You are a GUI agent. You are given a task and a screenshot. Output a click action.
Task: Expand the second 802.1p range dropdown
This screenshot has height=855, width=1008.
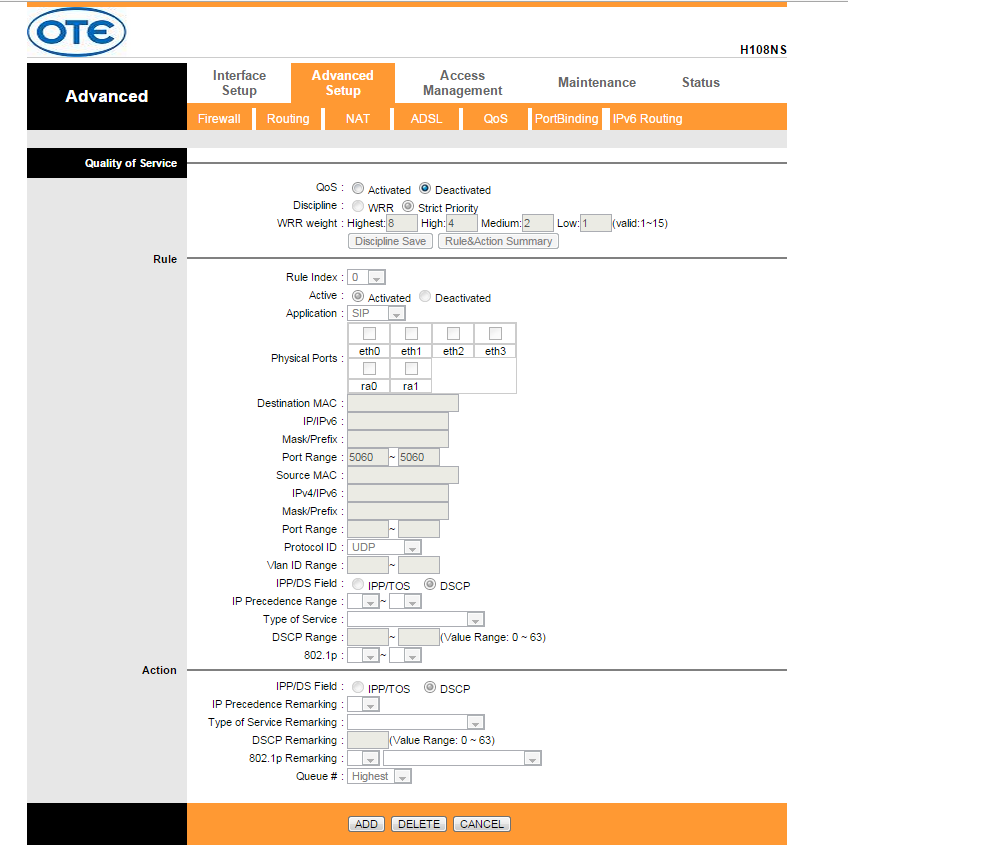click(406, 655)
